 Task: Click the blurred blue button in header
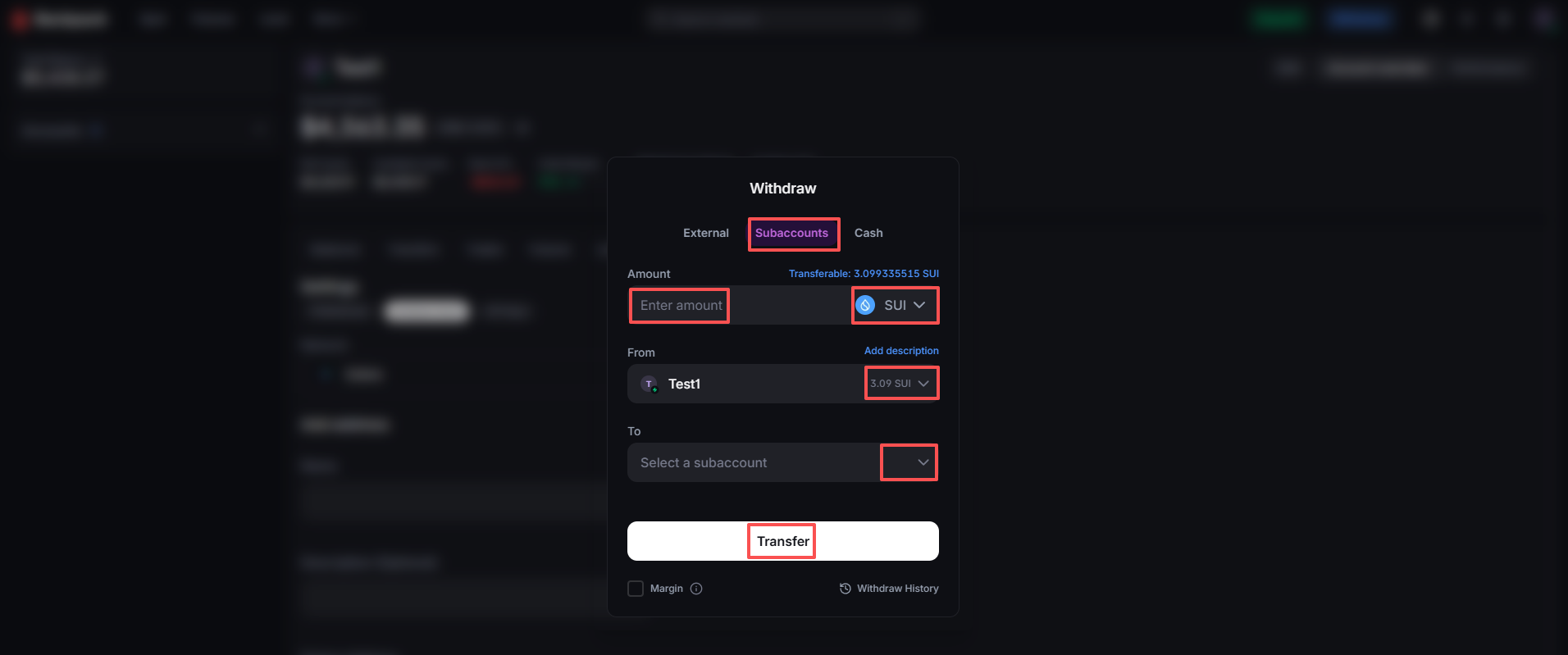pos(1359,19)
